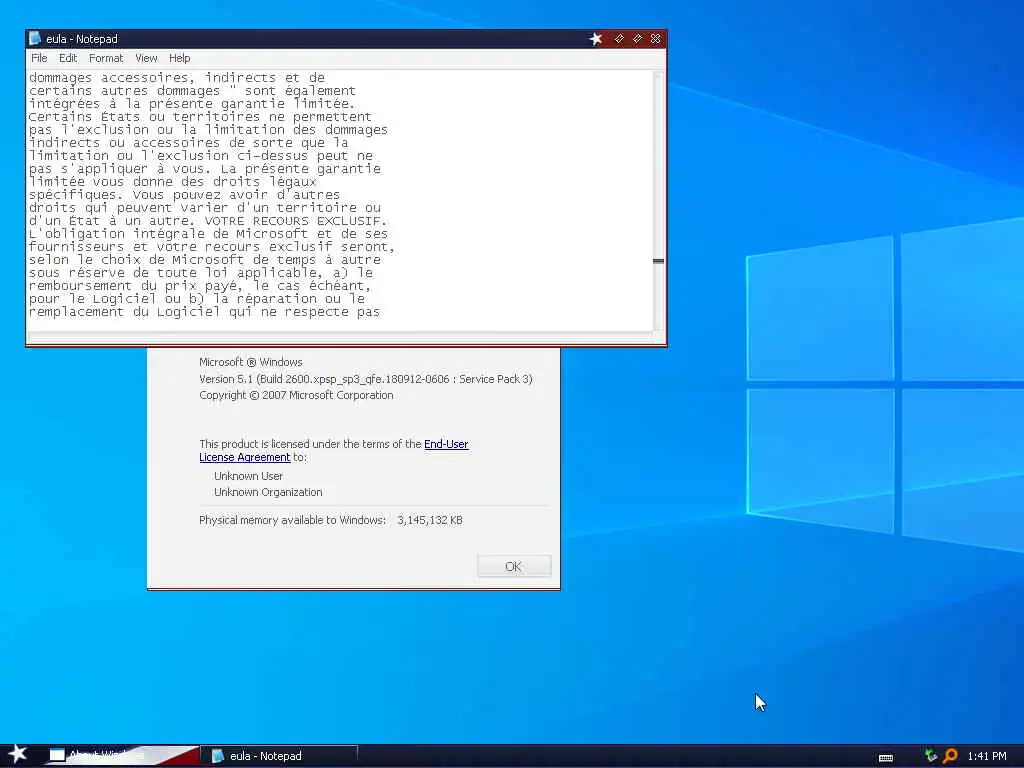
Task: Open the Help menu in Notepad
Action: coord(180,58)
